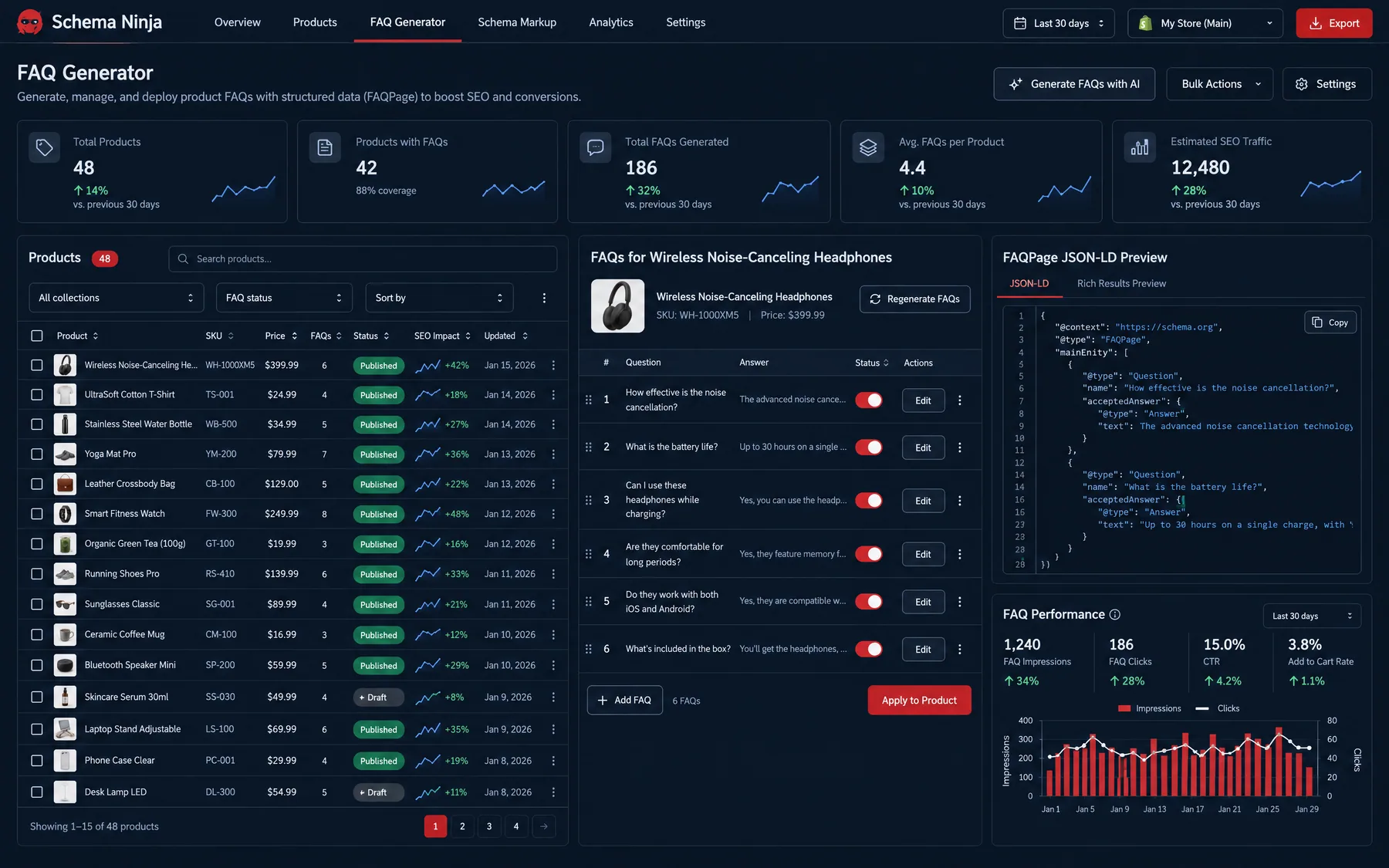Screen dimensions: 1389x868
Task: Open the My Store (Main) selector
Action: click(1205, 23)
